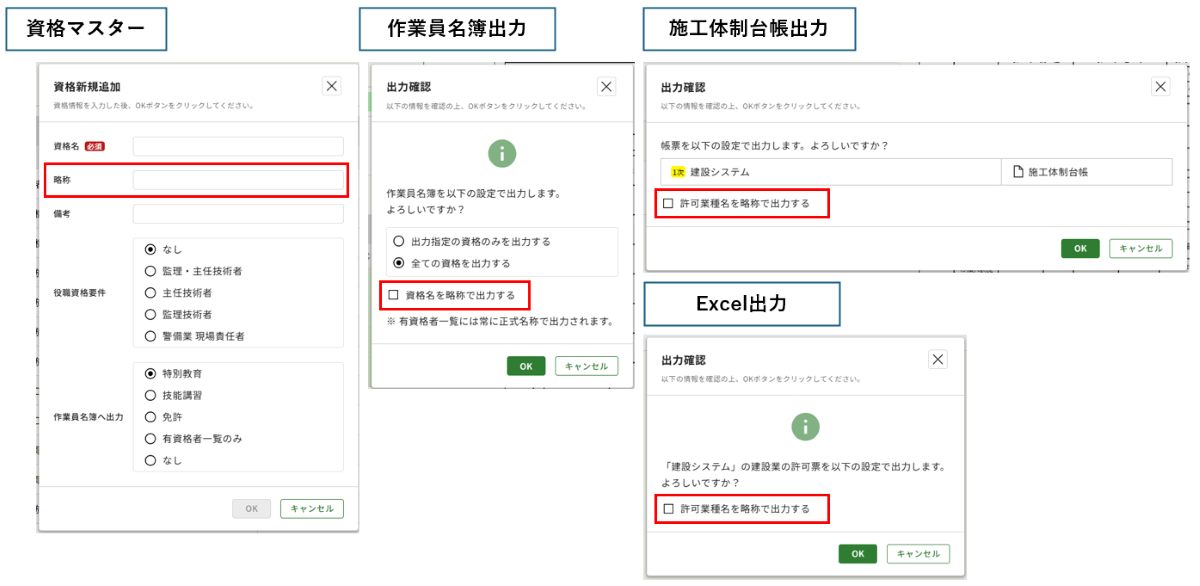Image resolution: width=1200 pixels, height=586 pixels.
Task: Click キャンセル in 資格新規追加 dialog
Action: coord(311,508)
